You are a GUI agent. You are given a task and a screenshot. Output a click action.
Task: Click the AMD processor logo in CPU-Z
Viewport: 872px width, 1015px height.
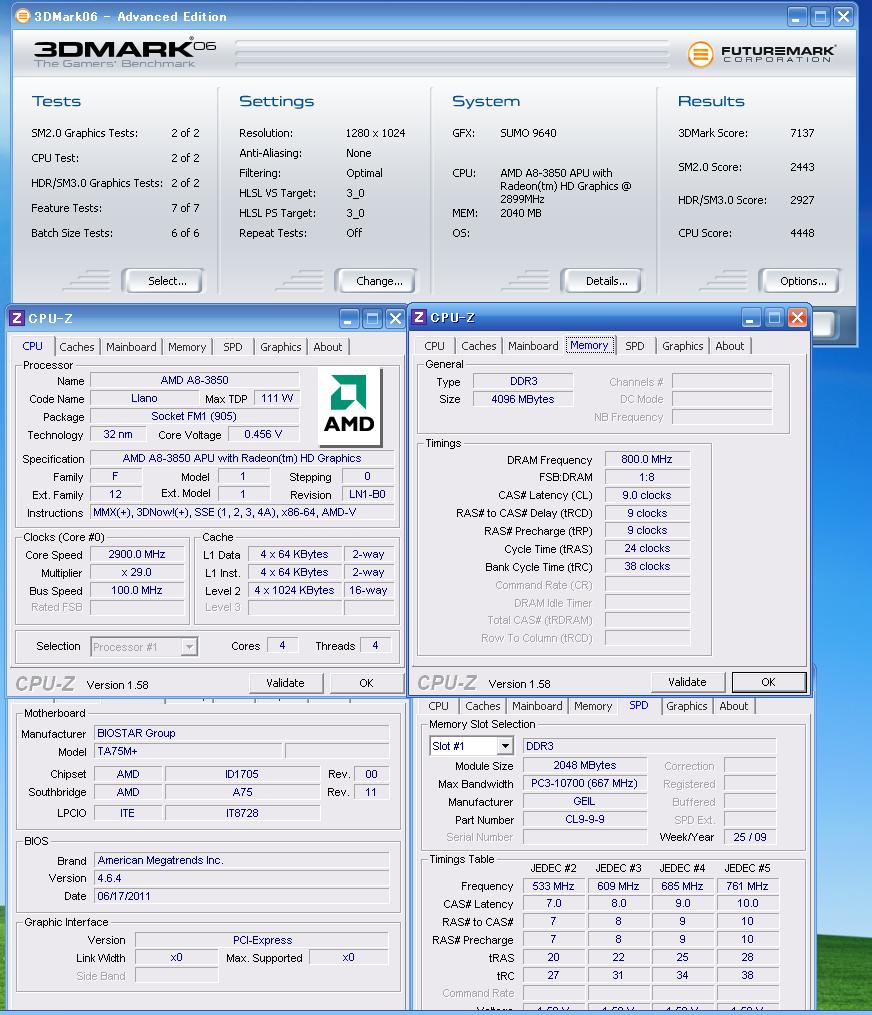coord(349,402)
